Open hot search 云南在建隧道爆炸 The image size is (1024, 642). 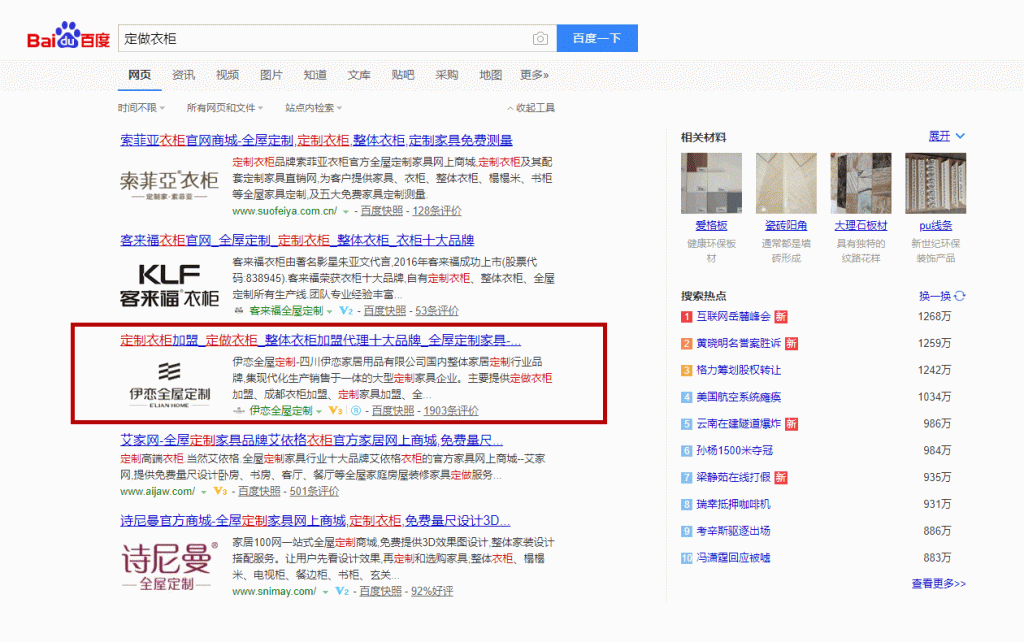739,424
